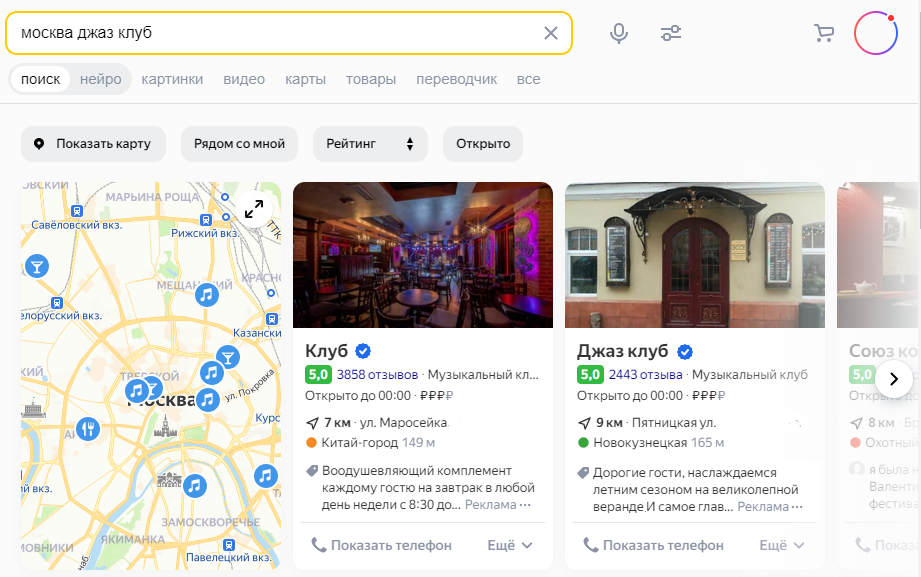Image resolution: width=921 pixels, height=577 pixels.
Task: Start voice search with microphone icon
Action: pos(619,33)
